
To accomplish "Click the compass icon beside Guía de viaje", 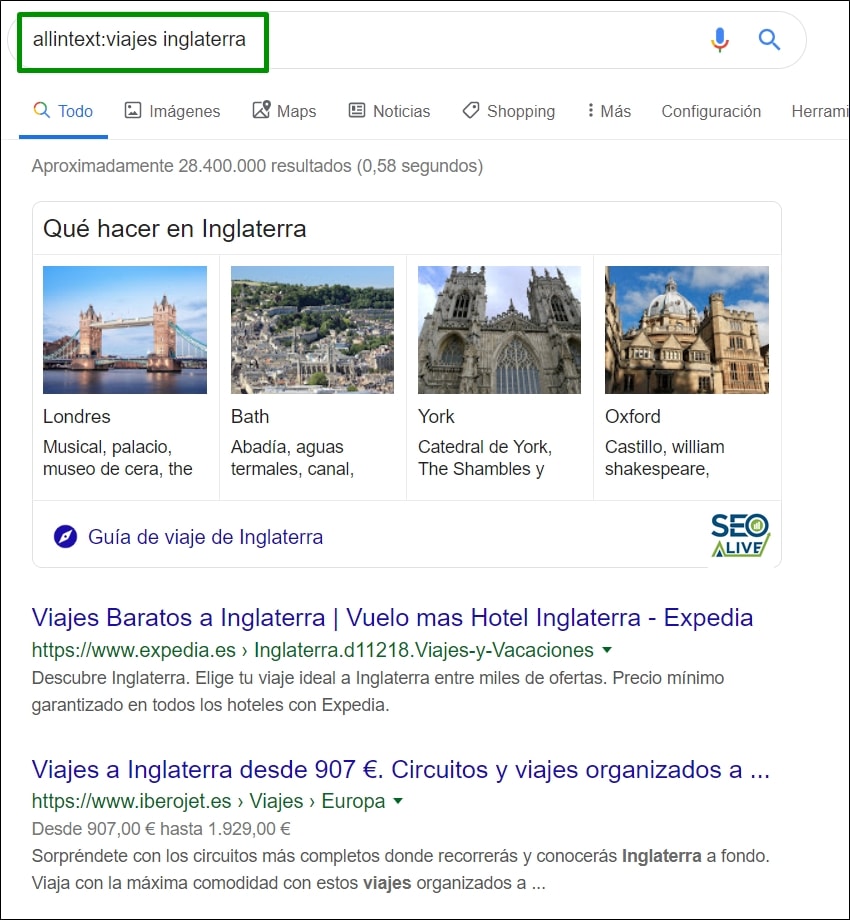I will coord(63,537).
